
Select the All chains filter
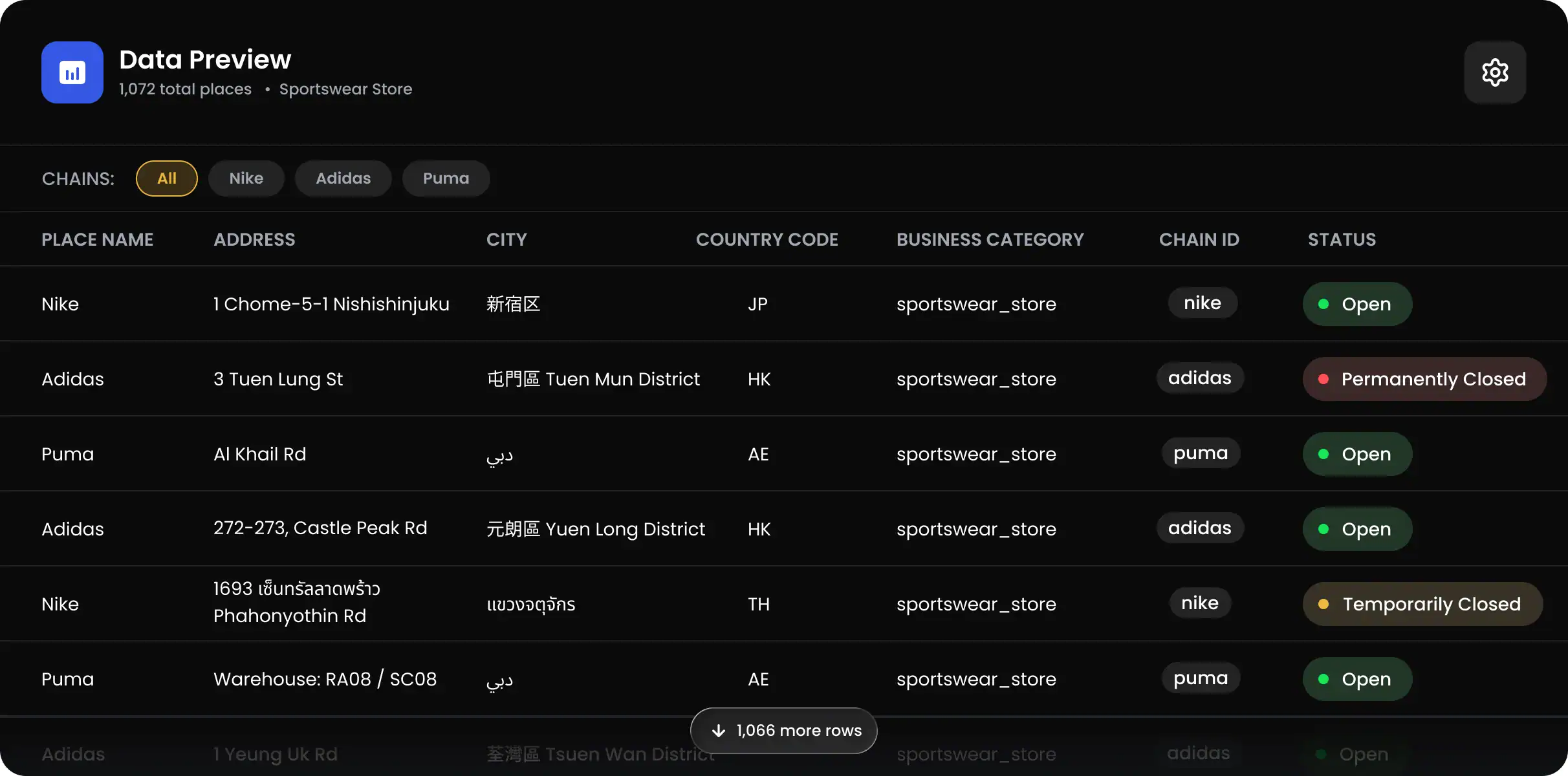[x=167, y=178]
